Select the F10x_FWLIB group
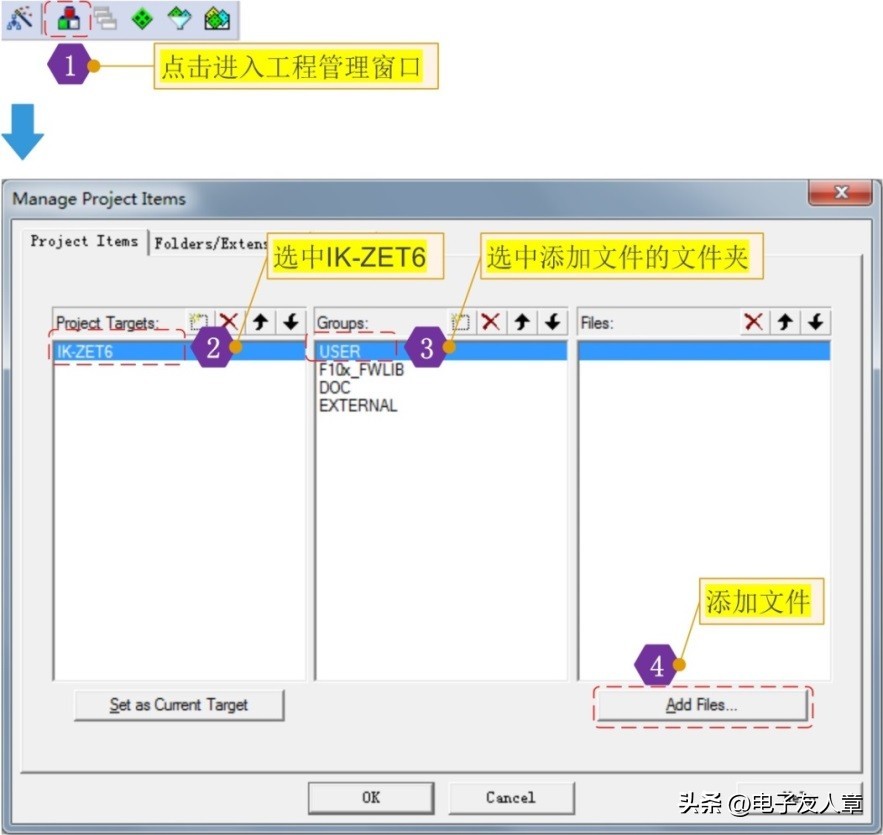 (x=361, y=370)
